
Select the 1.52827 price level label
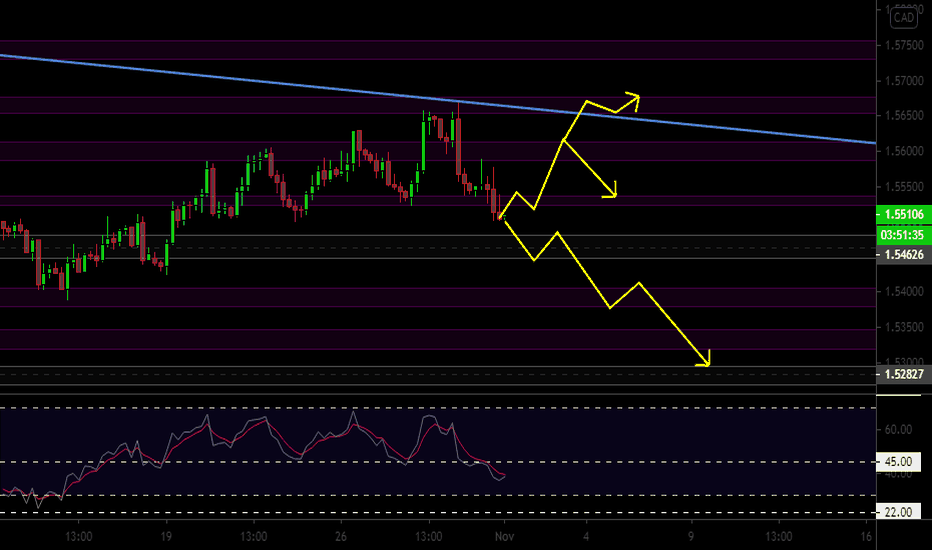click(904, 374)
